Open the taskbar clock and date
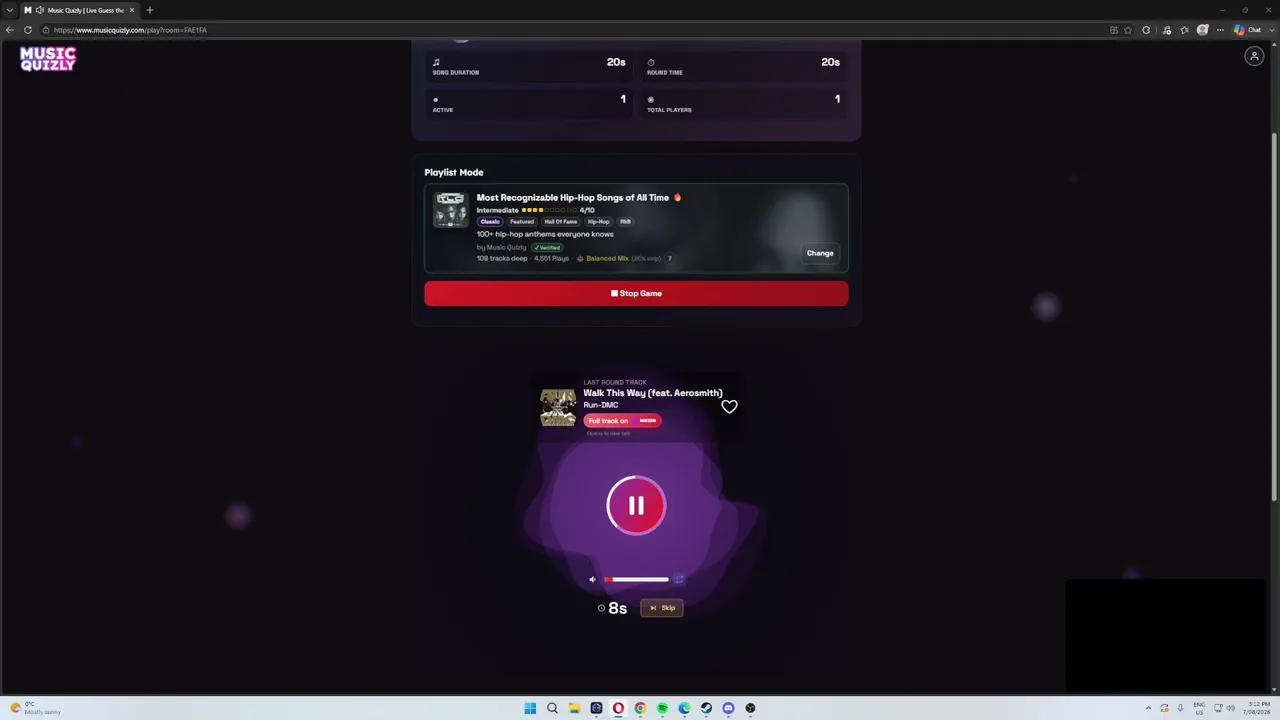Screen dimensions: 1280x720 tap(1257, 708)
